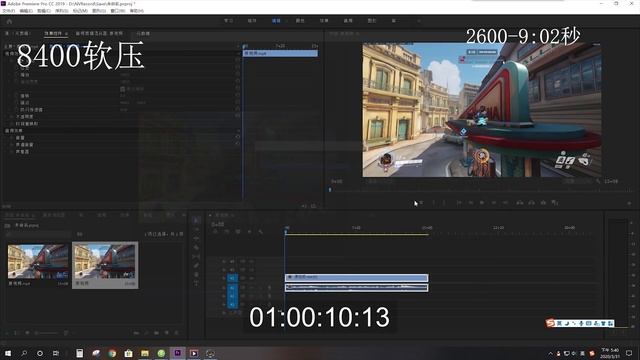The width and height of the screenshot is (640, 360).
Task: Select the Pen tool
Action: click(196, 265)
